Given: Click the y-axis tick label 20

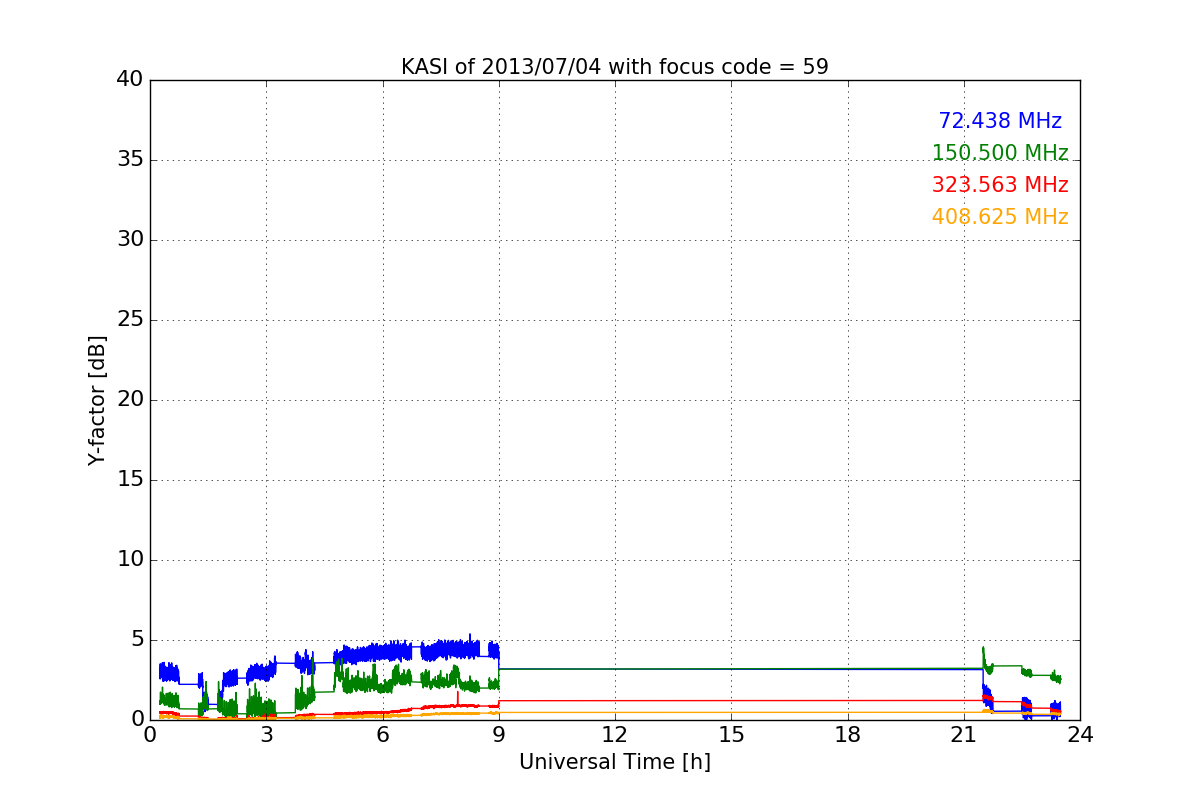Looking at the screenshot, I should click(x=130, y=400).
